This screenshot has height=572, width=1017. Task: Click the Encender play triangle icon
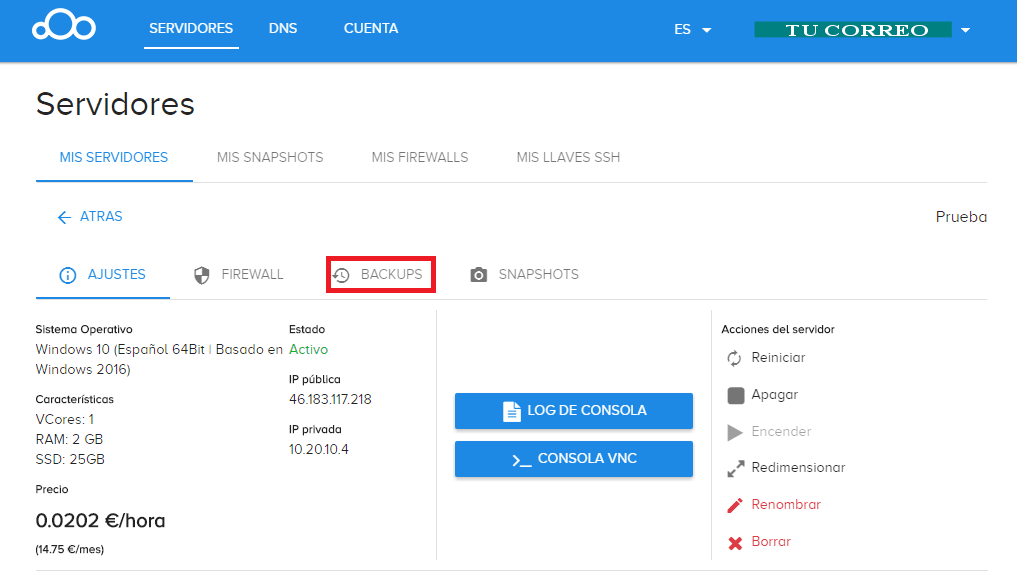point(735,432)
